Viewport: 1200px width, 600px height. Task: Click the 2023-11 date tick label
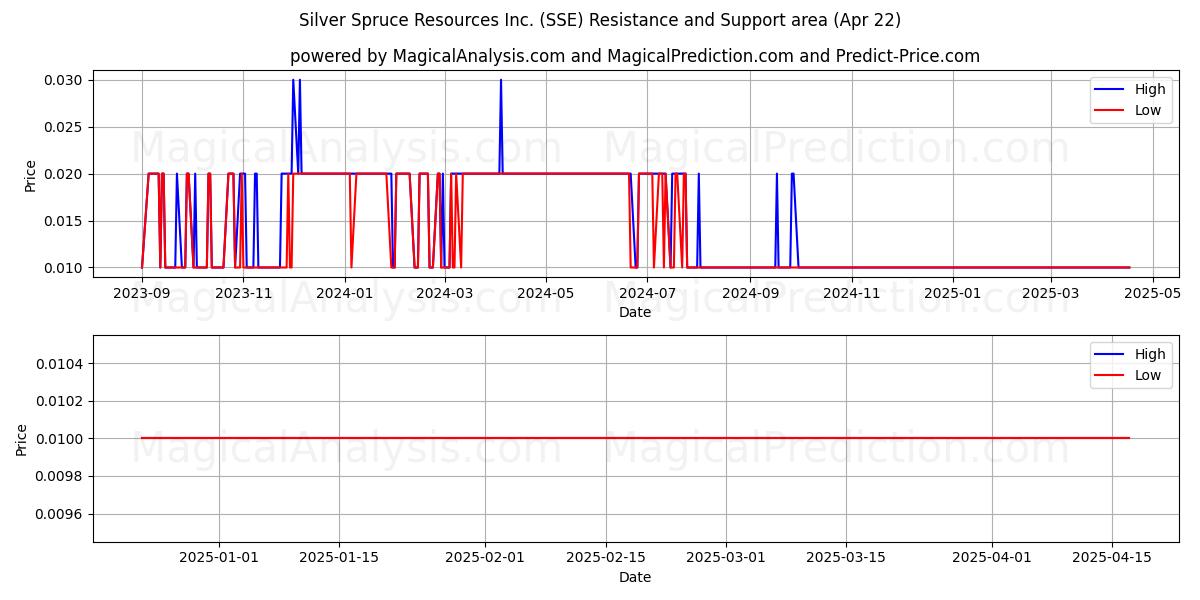click(243, 294)
